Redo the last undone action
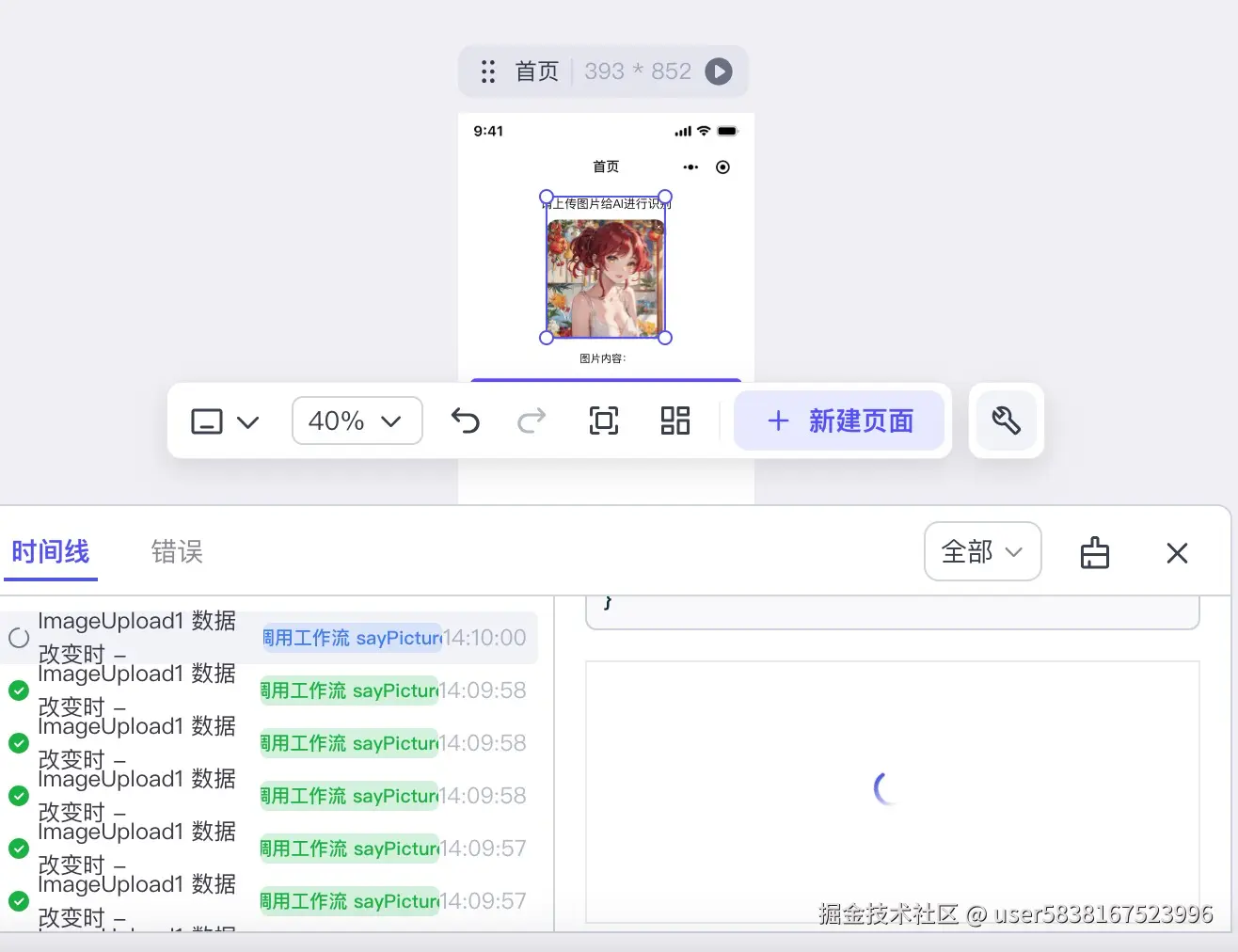Screen dimensions: 1238x952 [x=532, y=420]
